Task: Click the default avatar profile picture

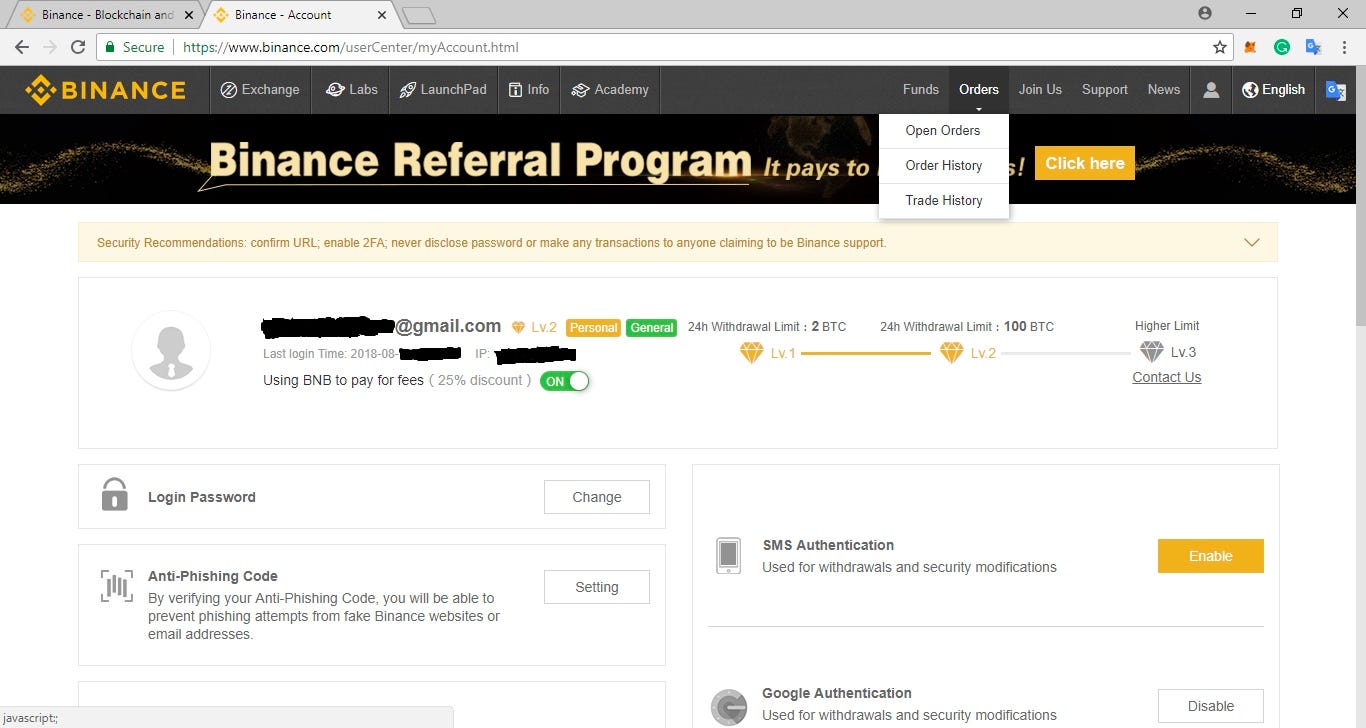Action: point(171,350)
